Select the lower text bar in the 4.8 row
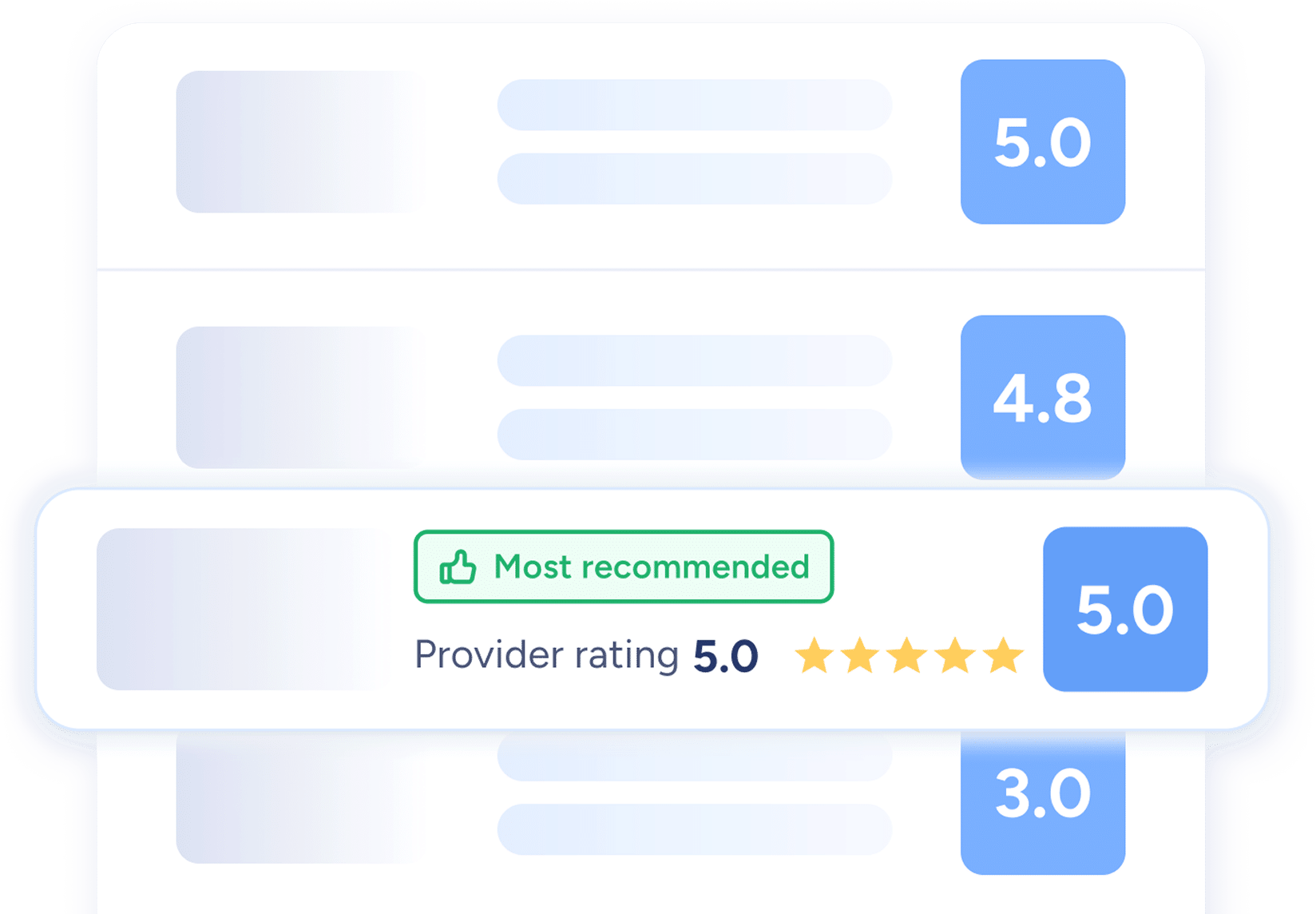 click(x=693, y=434)
